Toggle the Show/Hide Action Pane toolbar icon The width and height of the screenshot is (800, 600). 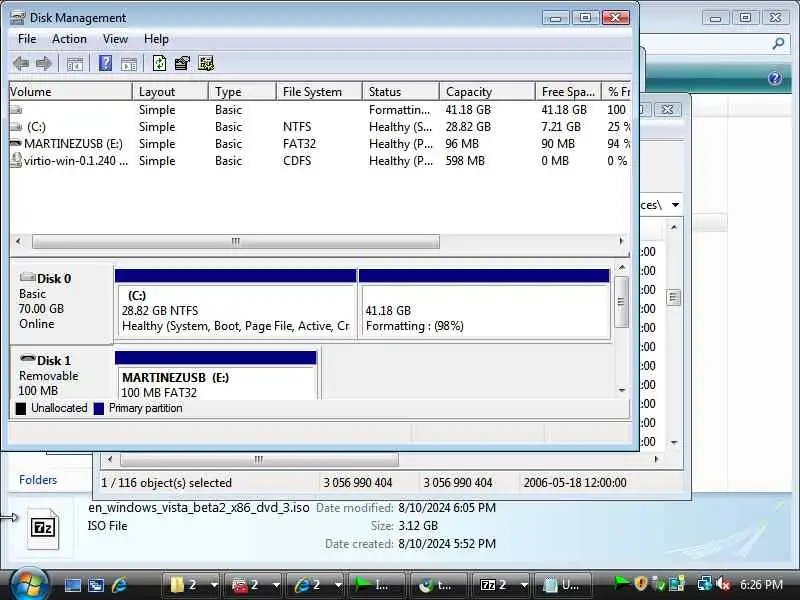click(129, 64)
